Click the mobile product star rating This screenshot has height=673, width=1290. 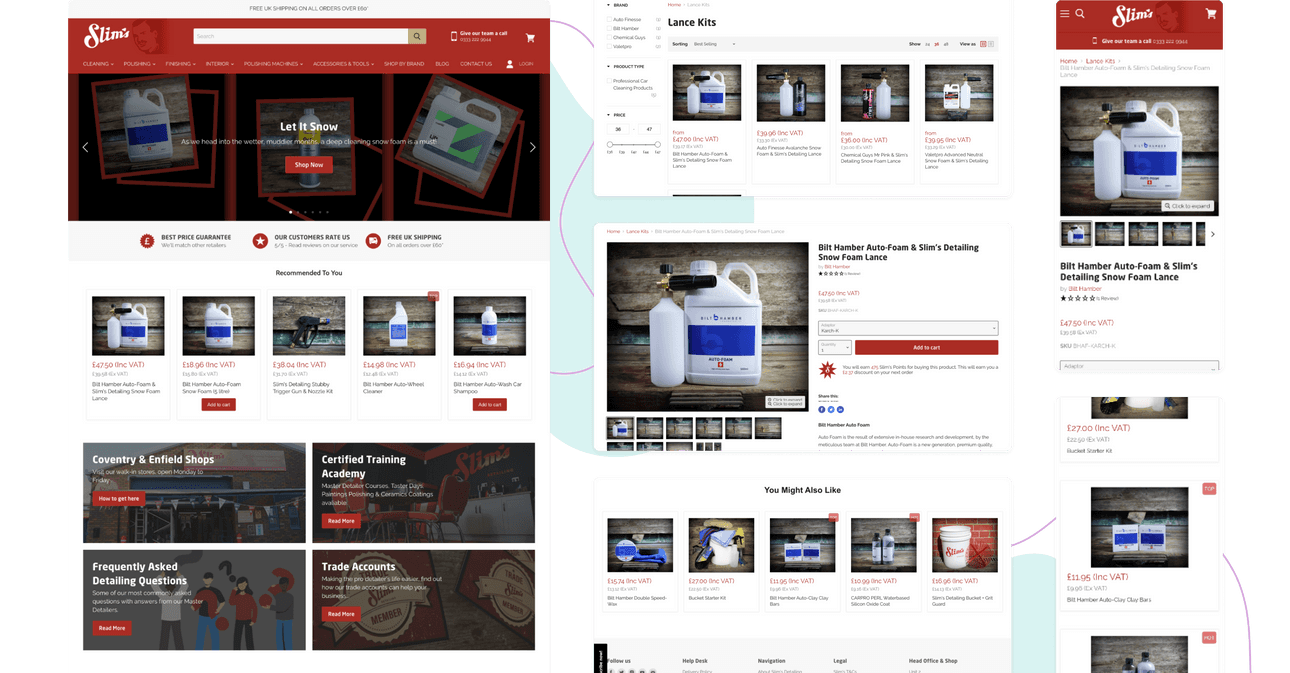pos(1077,298)
